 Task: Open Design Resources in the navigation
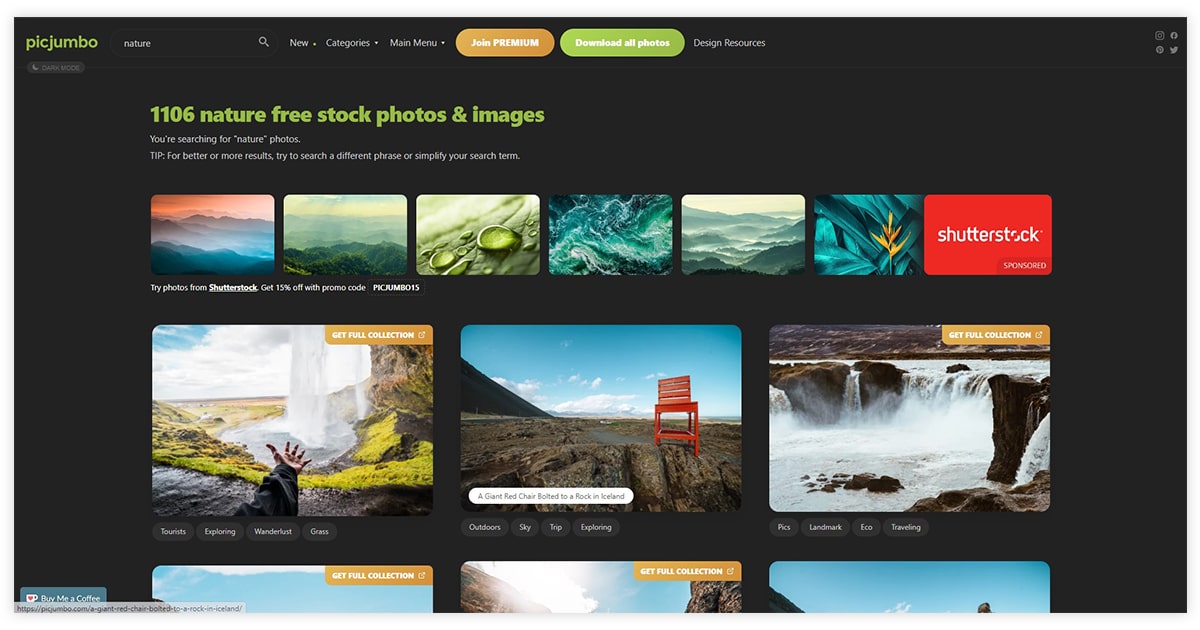729,43
